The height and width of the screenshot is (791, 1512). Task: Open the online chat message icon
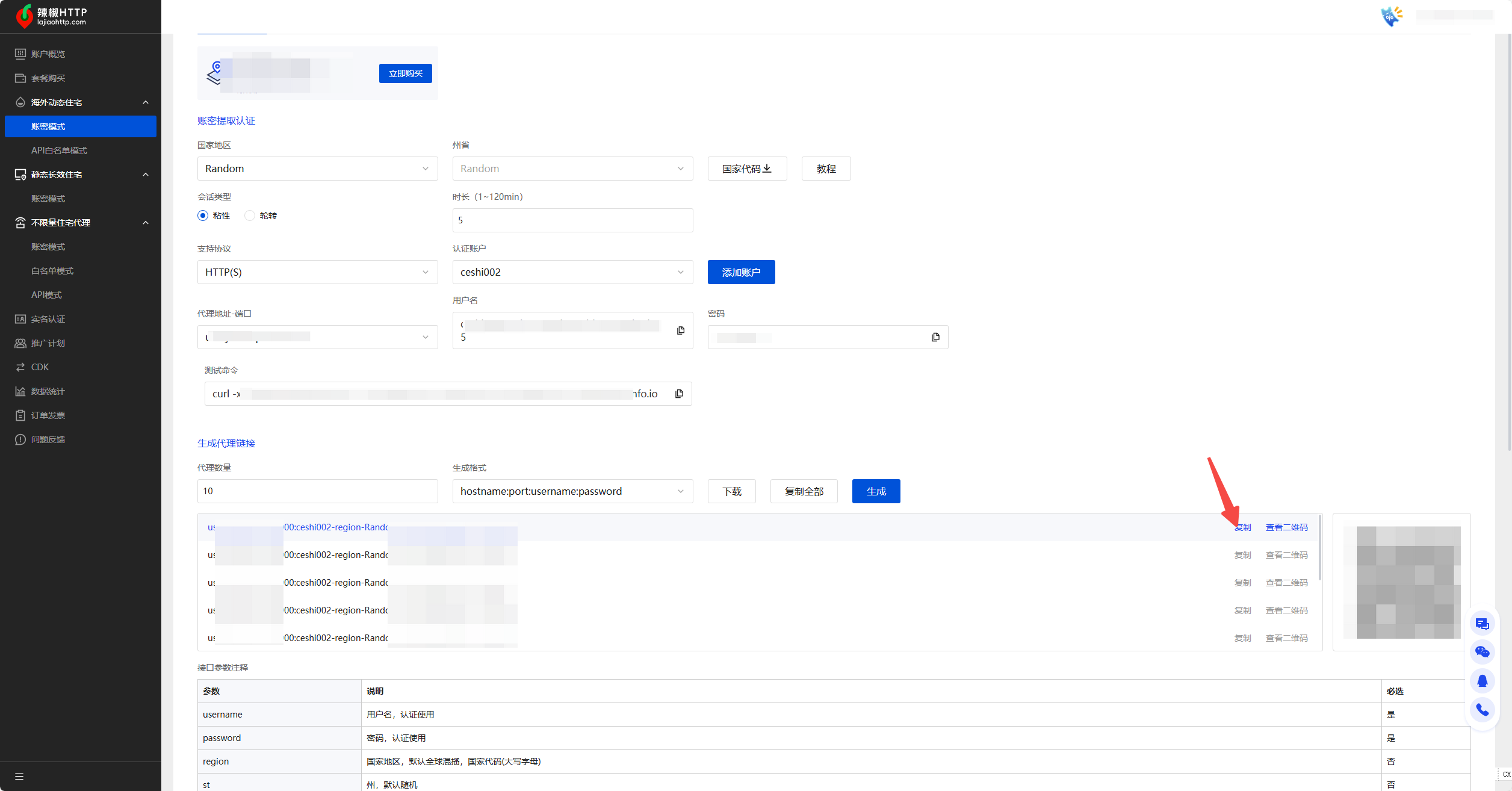(x=1482, y=624)
